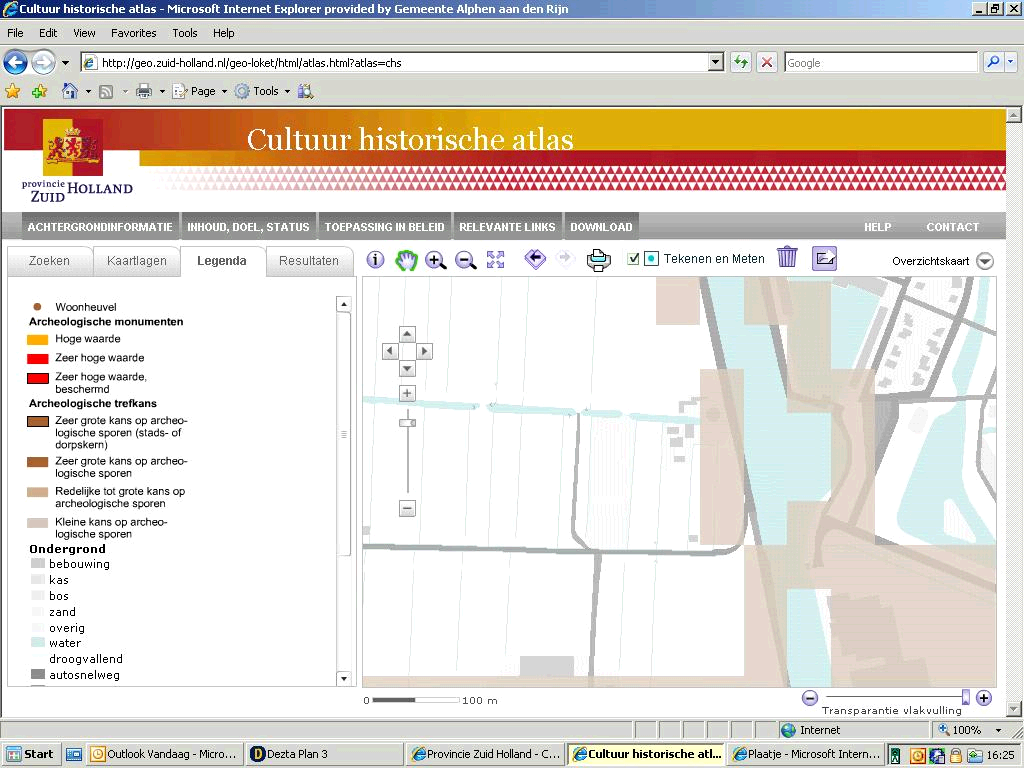Expand the Overzichtskaart dropdown arrow
1024x768 pixels.
tap(985, 261)
